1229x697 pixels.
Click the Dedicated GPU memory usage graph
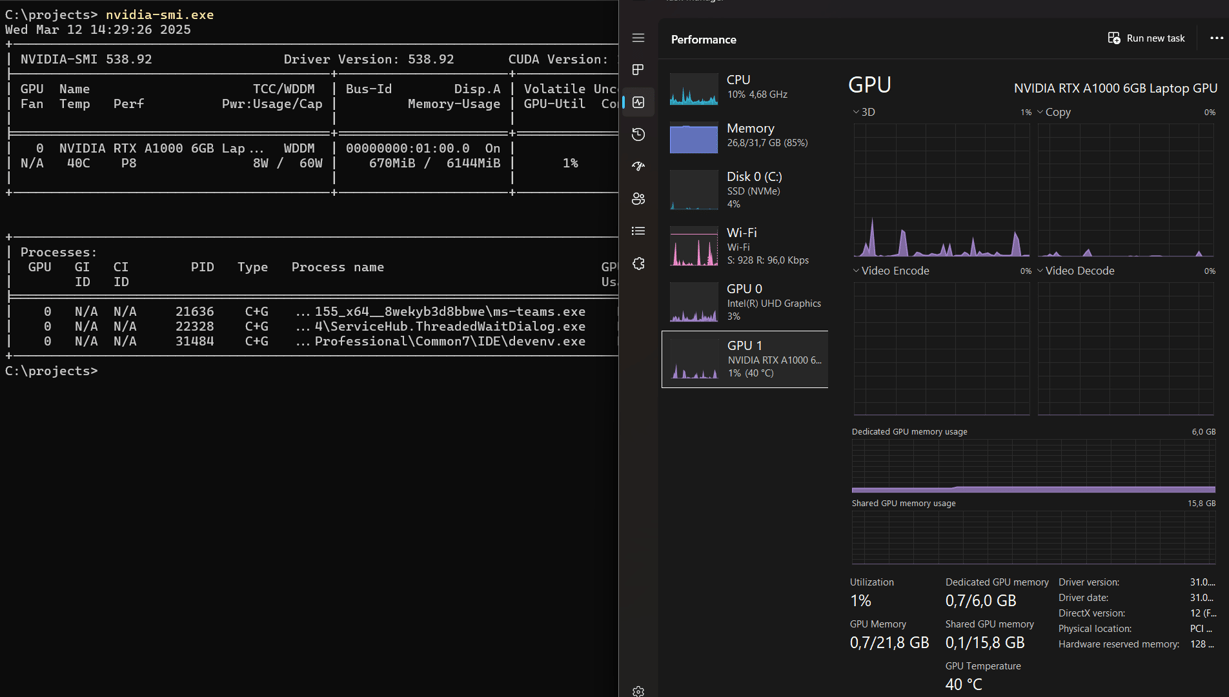pyautogui.click(x=1033, y=466)
